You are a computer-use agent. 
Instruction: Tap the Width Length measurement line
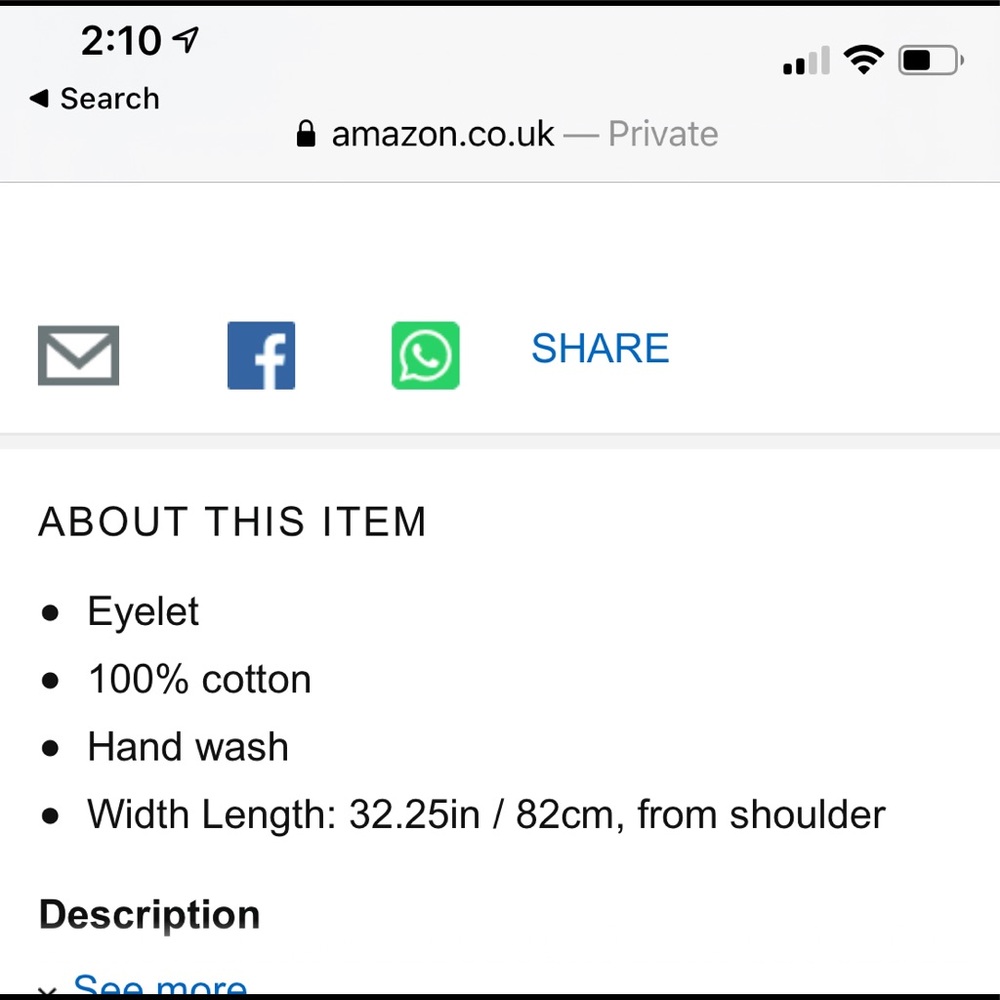(487, 815)
